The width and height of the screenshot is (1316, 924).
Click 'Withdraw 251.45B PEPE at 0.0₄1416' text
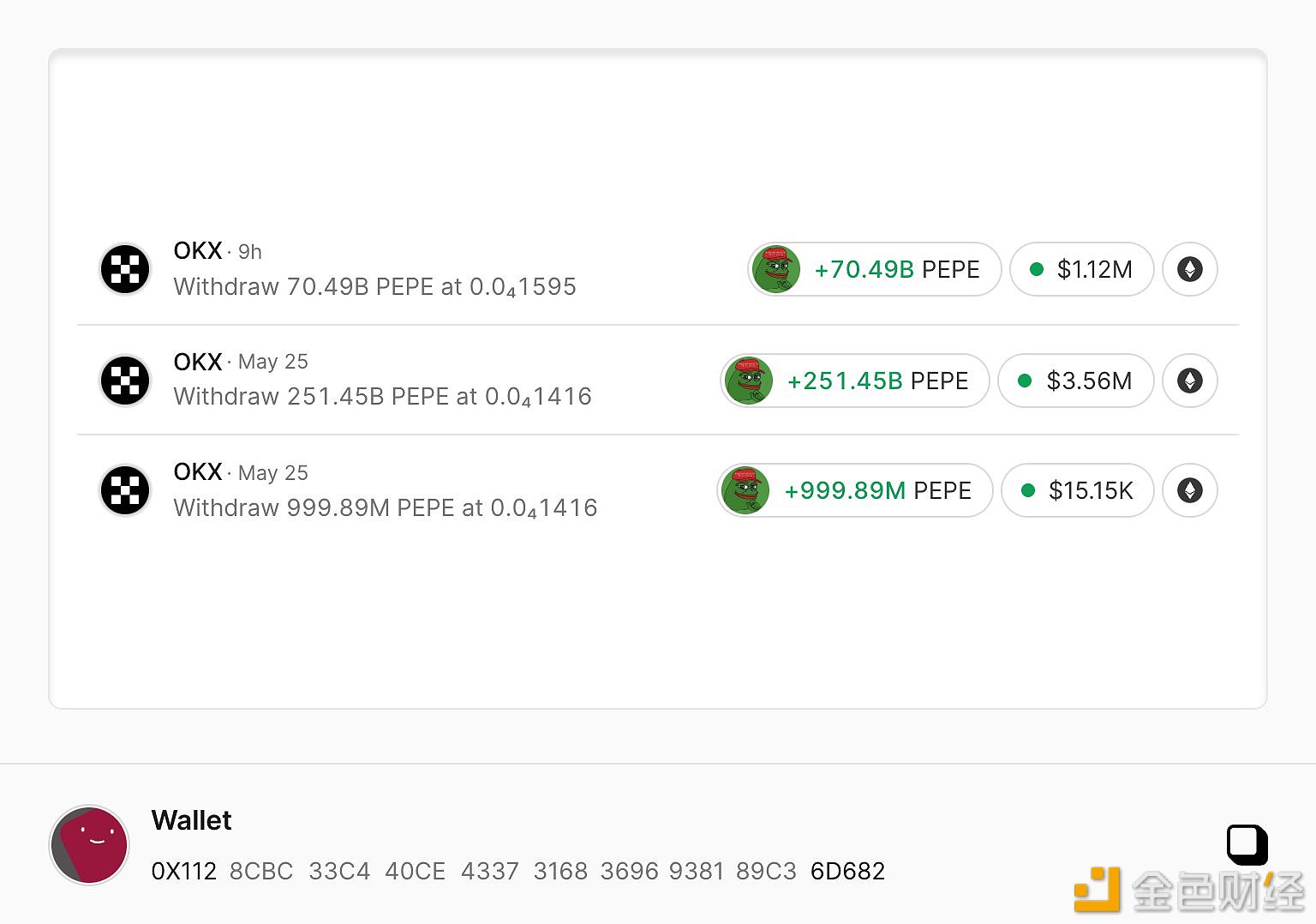pyautogui.click(x=382, y=397)
